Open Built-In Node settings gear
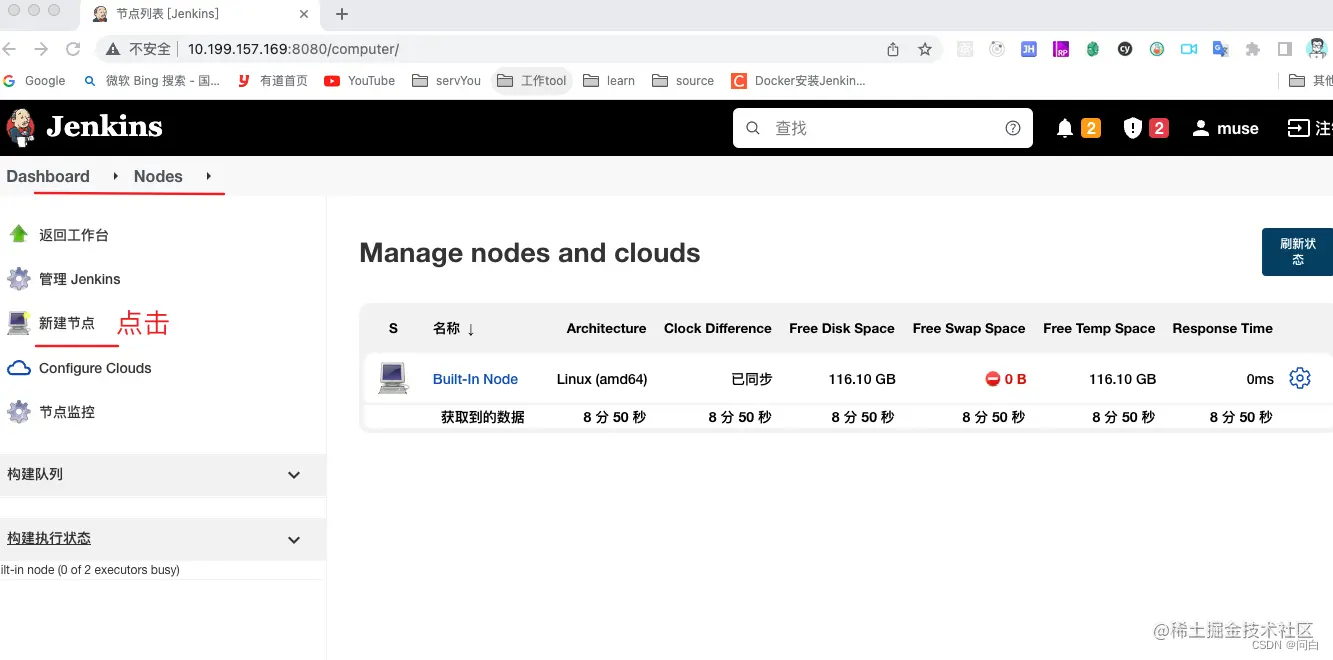Viewport: 1333px width, 660px height. 1299,378
